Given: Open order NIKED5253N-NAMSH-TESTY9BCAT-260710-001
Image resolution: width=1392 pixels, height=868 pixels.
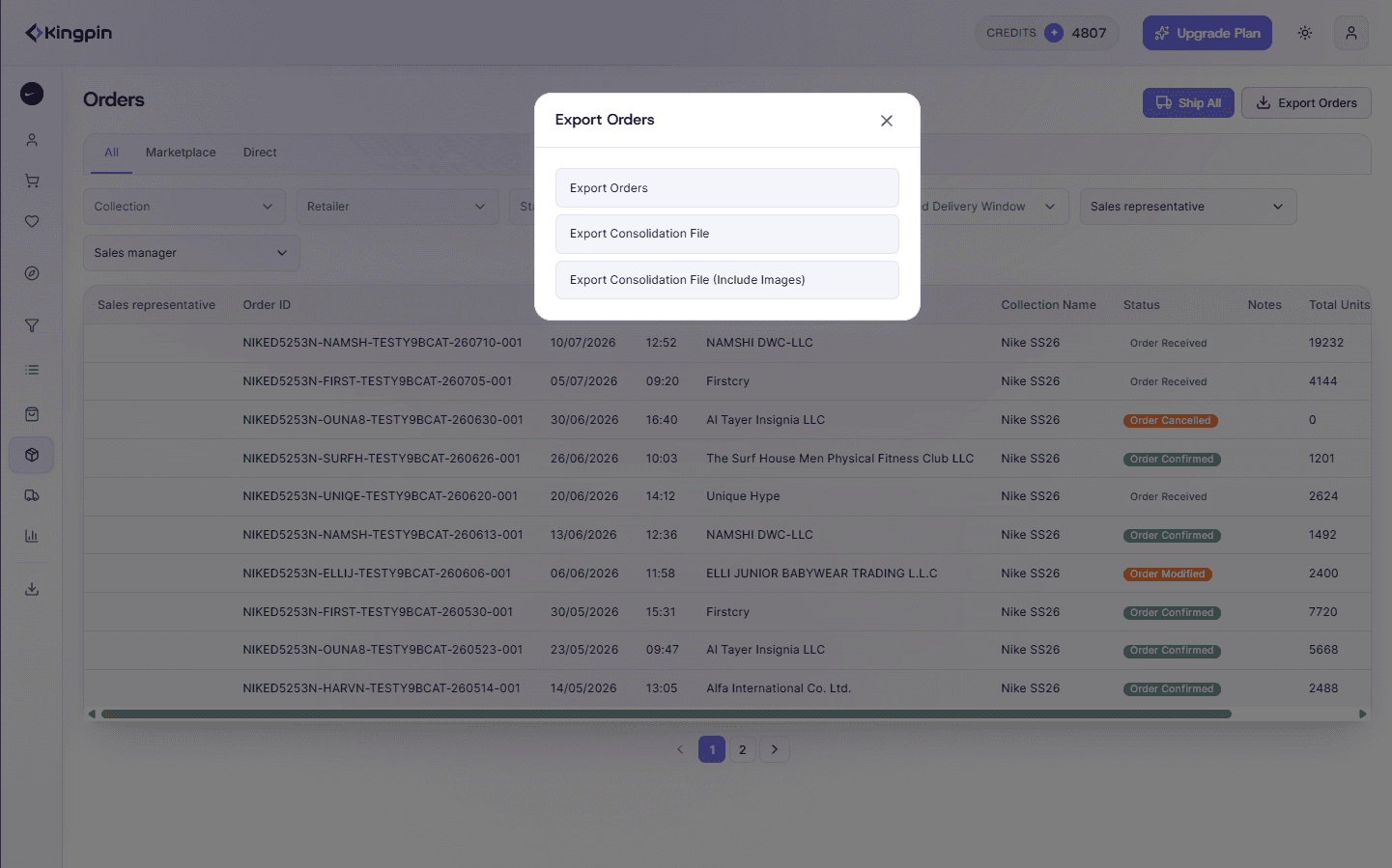Looking at the screenshot, I should click(383, 343).
